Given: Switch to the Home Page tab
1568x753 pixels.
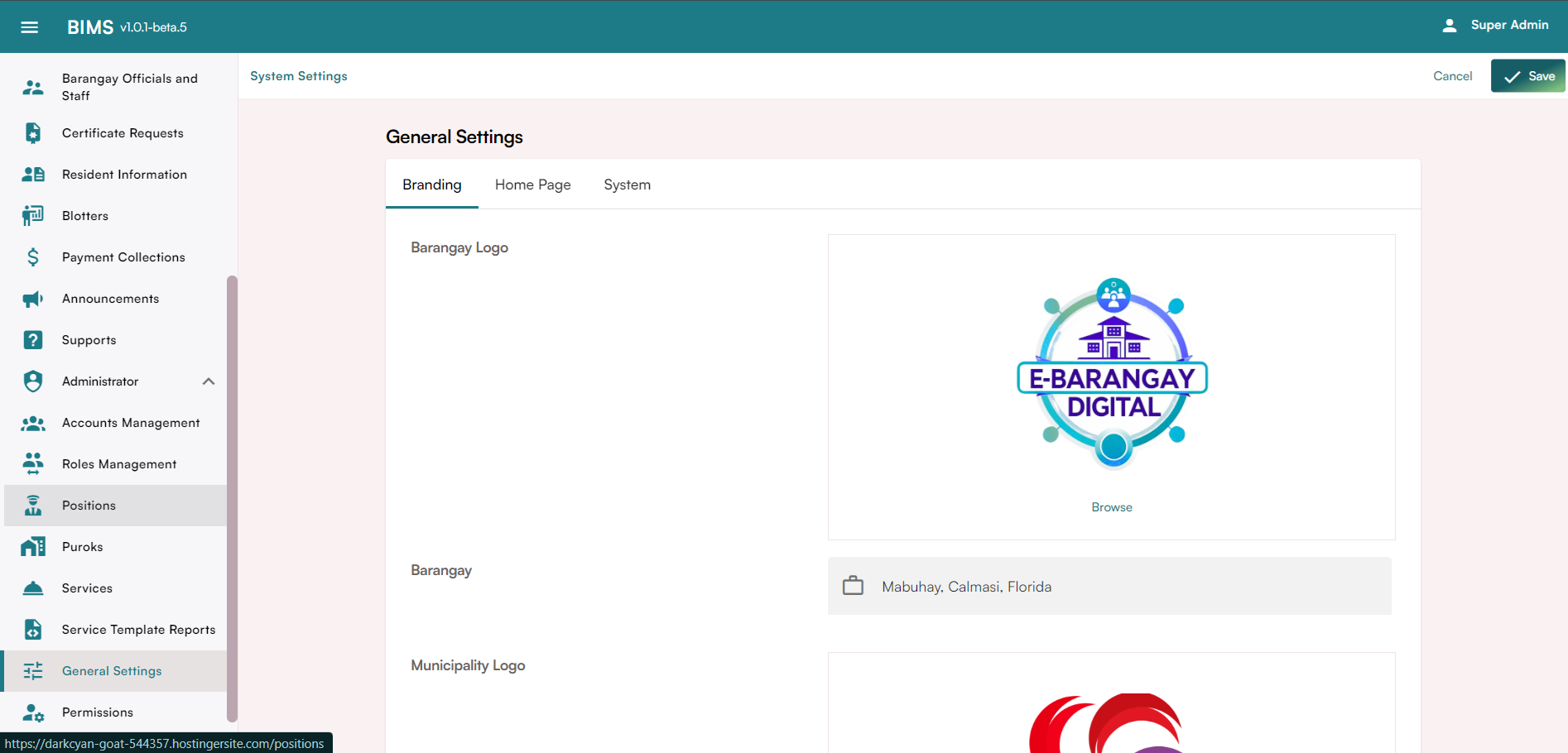Looking at the screenshot, I should pos(533,185).
